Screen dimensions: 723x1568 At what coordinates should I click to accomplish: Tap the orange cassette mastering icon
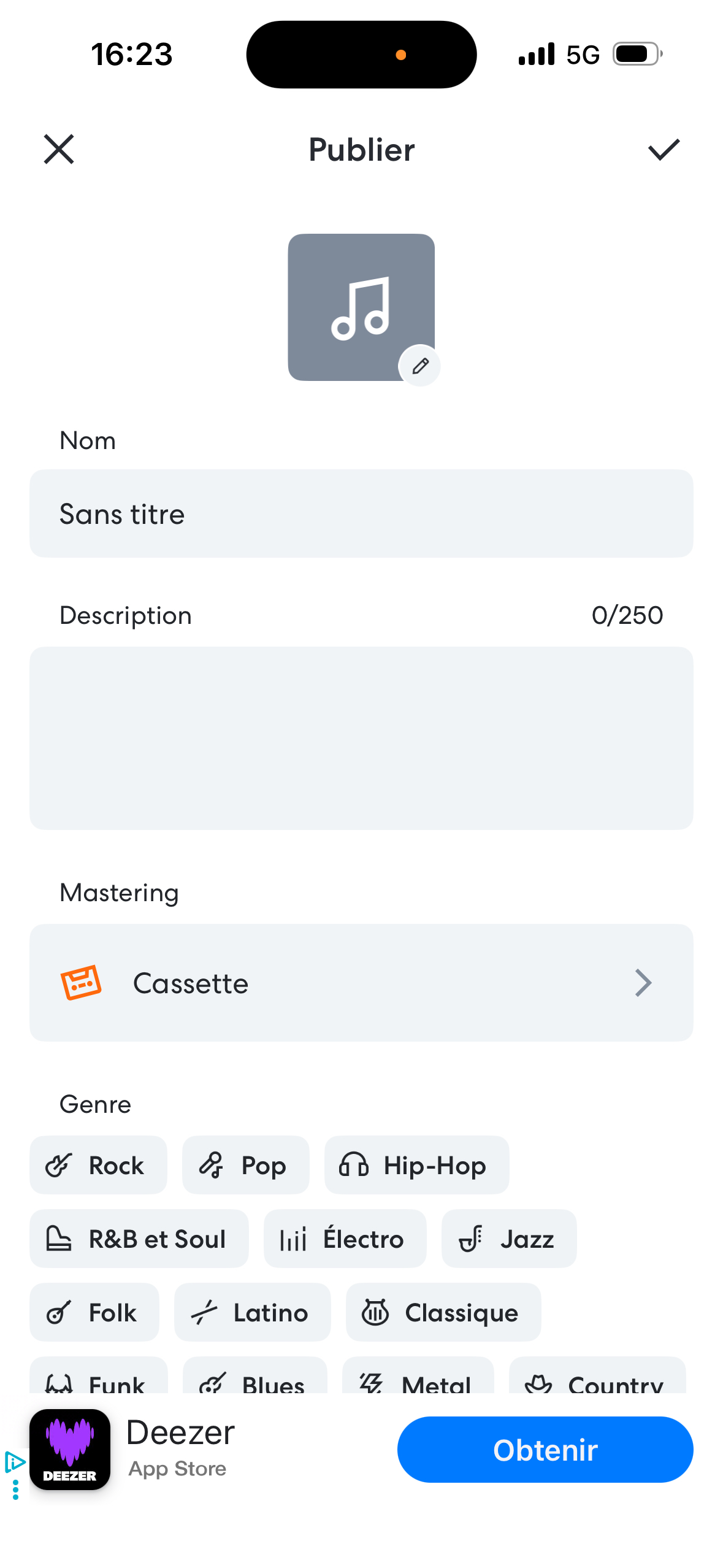coord(80,983)
